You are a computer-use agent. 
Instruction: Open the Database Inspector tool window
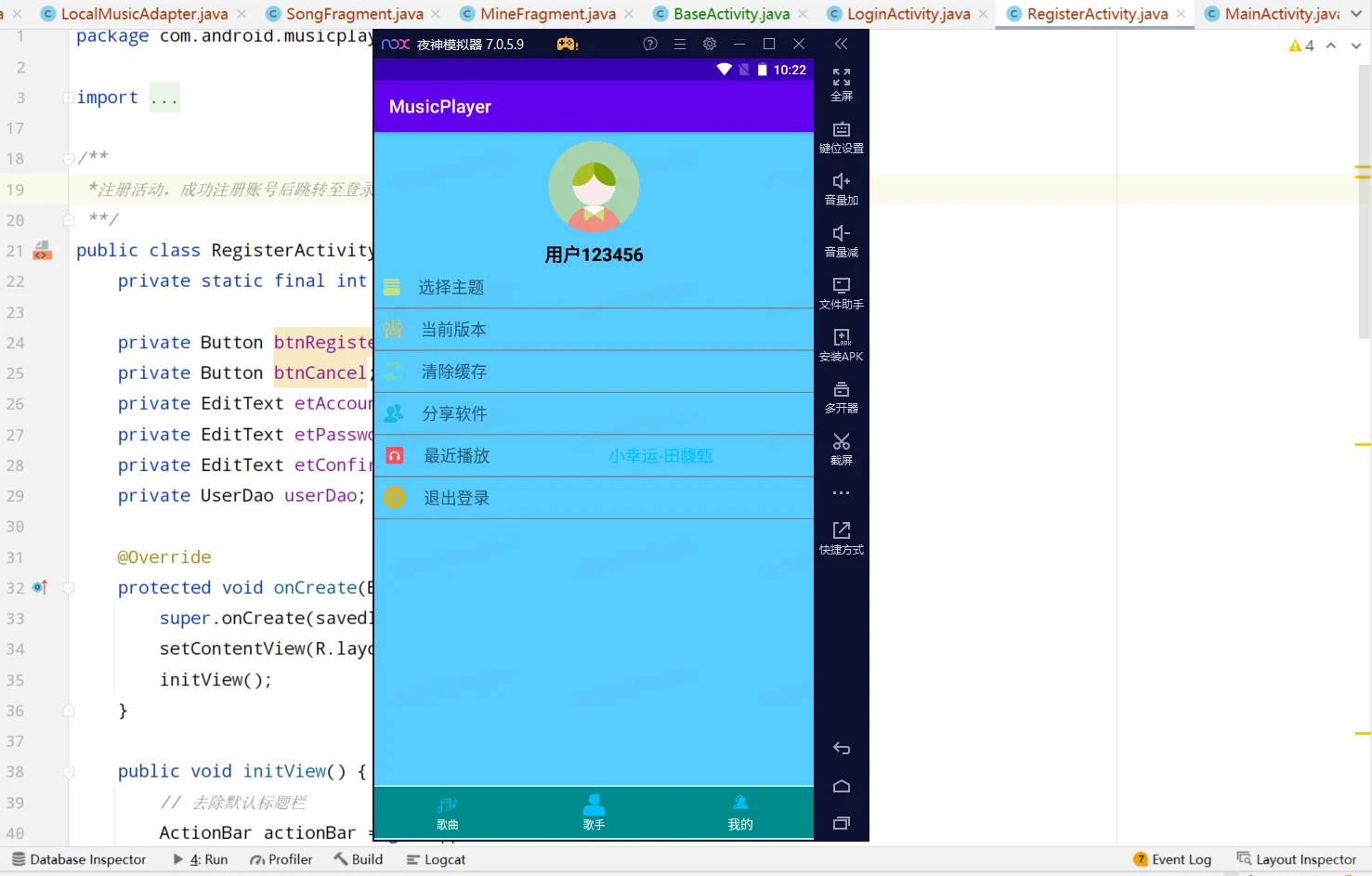click(x=79, y=859)
